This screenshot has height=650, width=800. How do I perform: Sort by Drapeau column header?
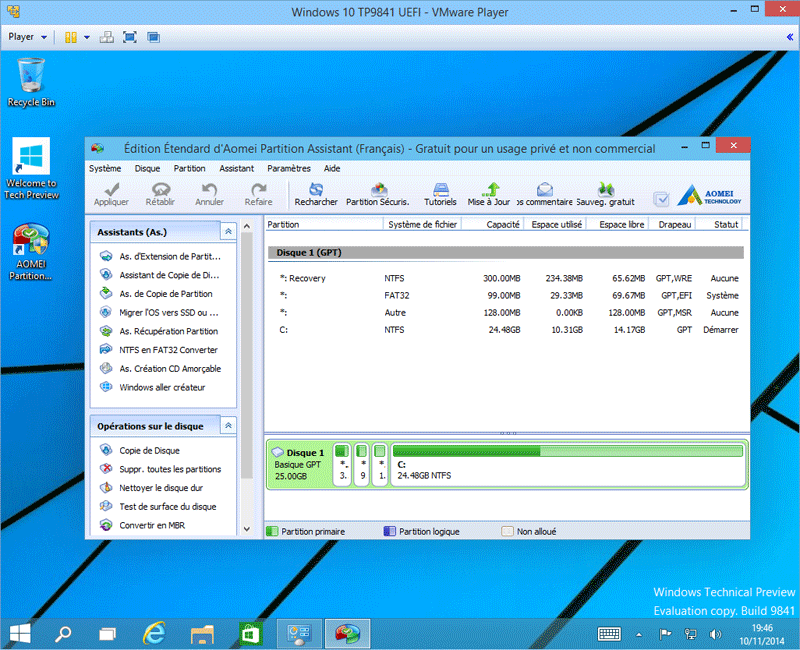pyautogui.click(x=673, y=224)
